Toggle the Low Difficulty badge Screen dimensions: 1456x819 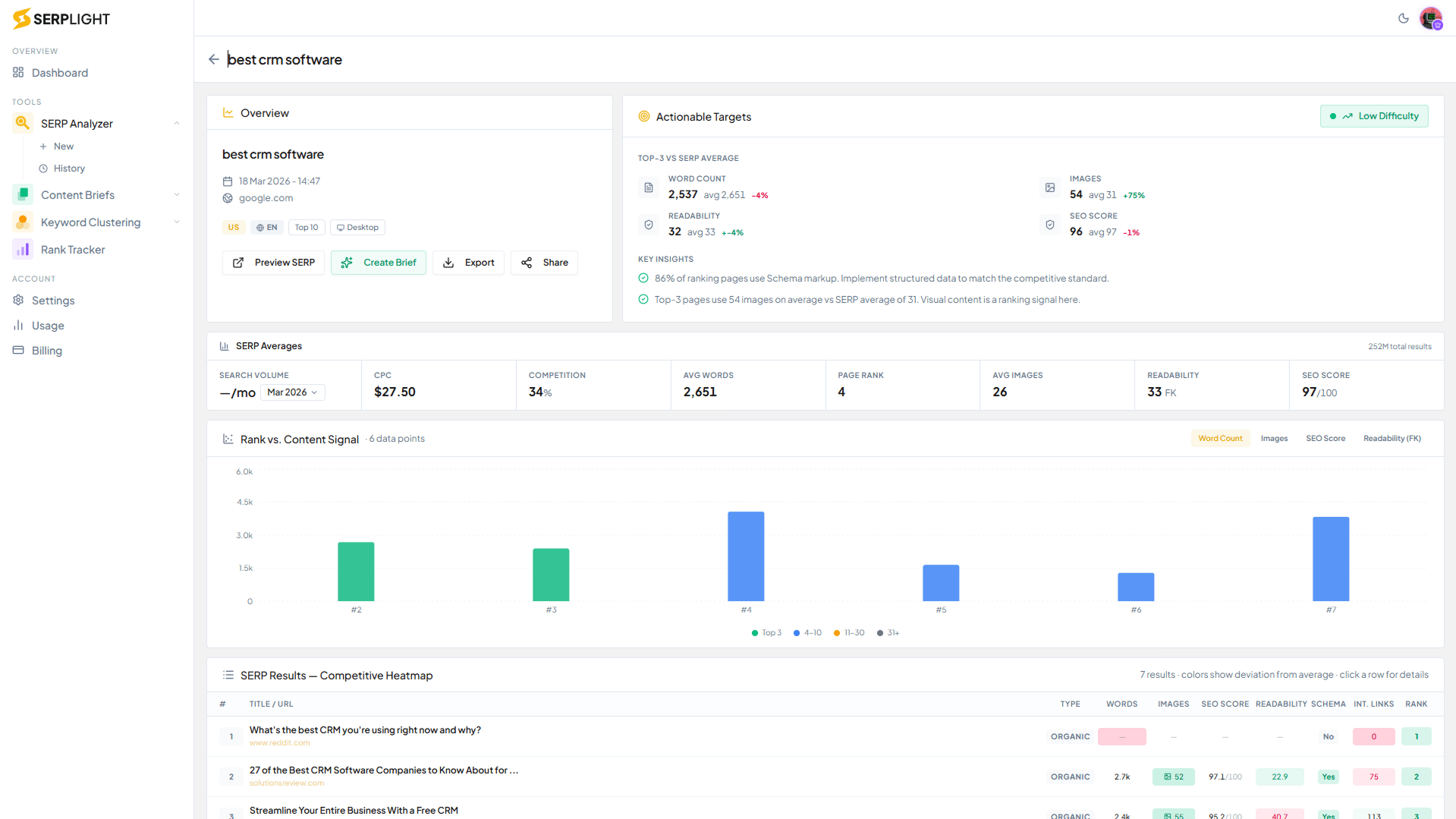point(1374,115)
